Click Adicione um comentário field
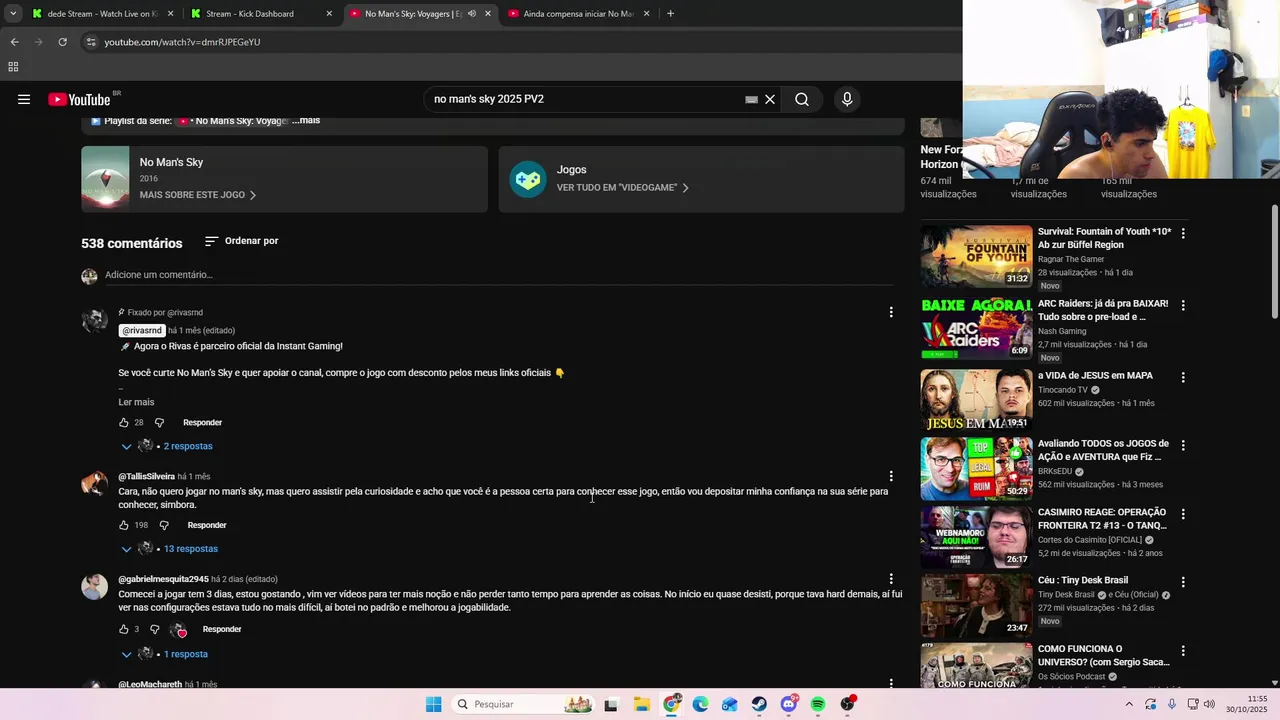 [x=499, y=275]
